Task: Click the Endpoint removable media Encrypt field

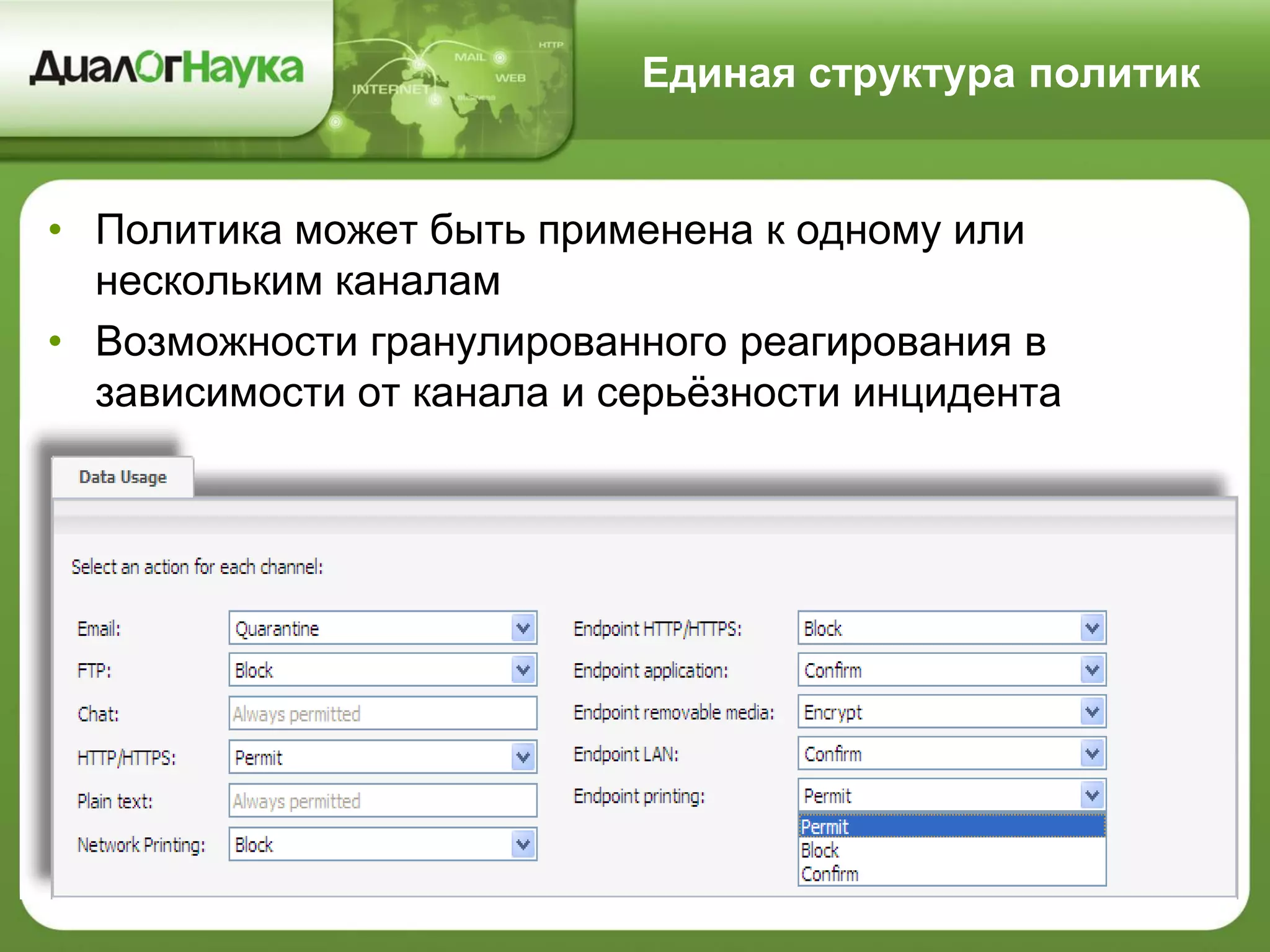Action: click(952, 712)
